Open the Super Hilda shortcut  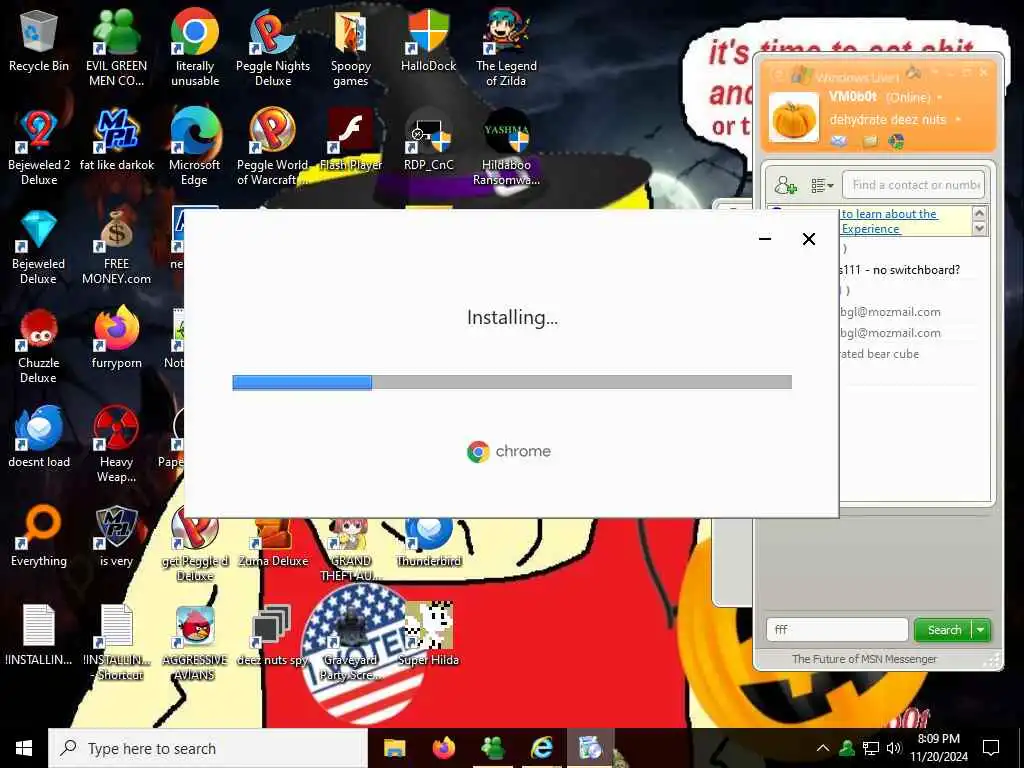tap(428, 635)
